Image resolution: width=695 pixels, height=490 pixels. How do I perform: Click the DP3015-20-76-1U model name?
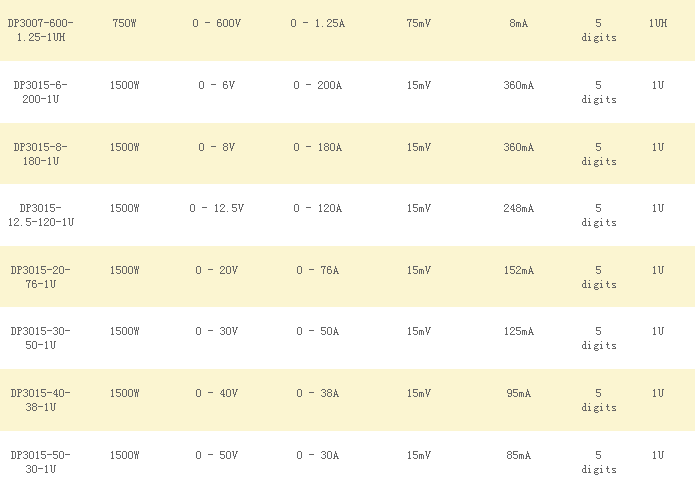pyautogui.click(x=41, y=277)
